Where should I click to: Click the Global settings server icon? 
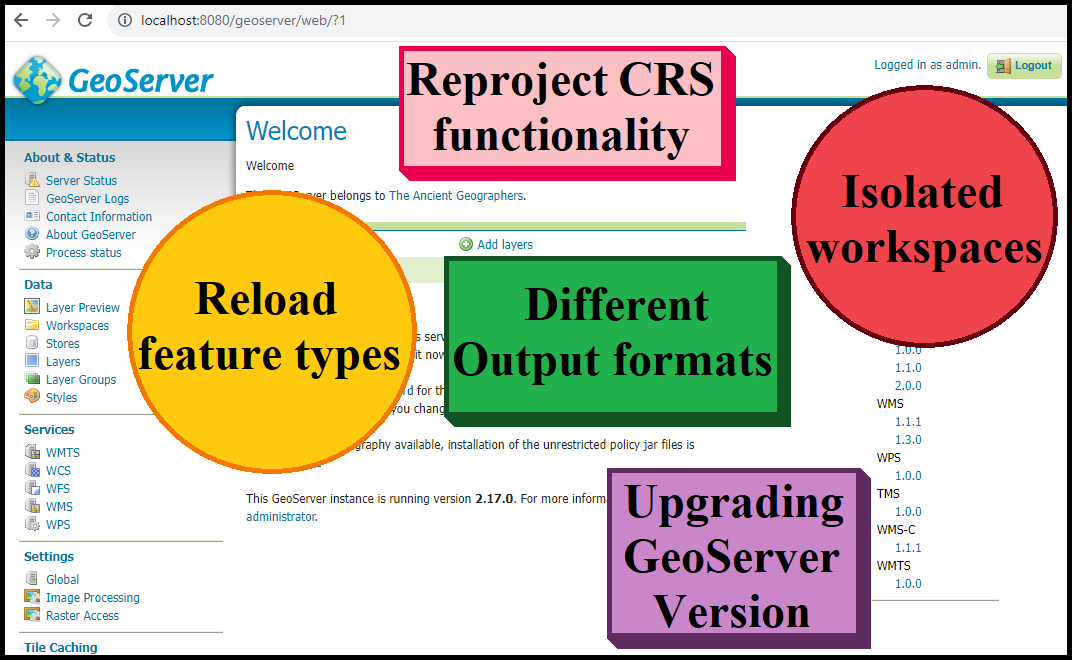31,579
